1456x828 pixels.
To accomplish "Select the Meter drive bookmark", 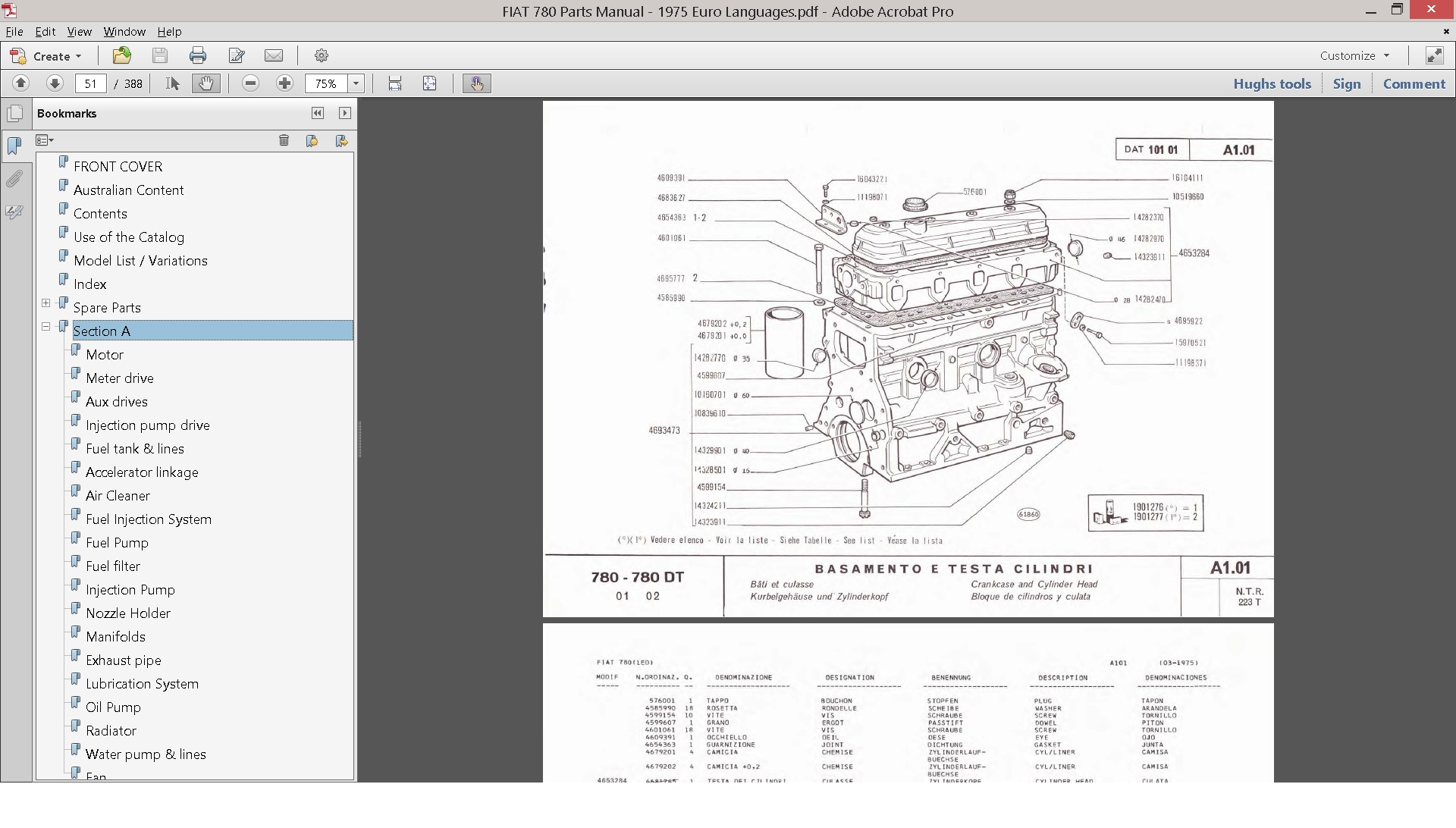I will [120, 378].
